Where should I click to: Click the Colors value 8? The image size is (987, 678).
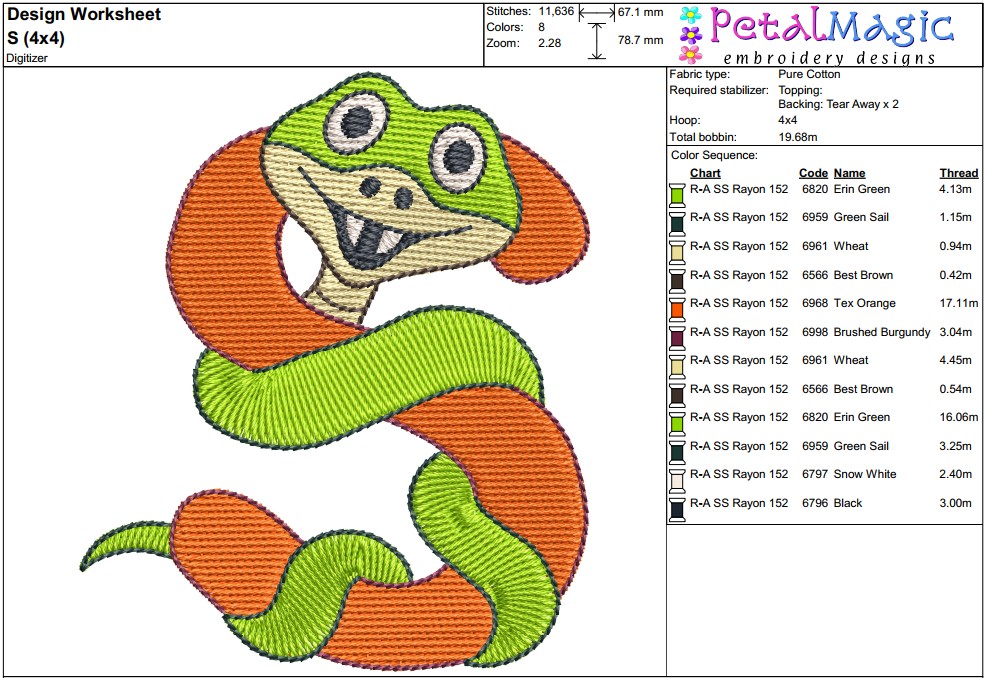pyautogui.click(x=541, y=27)
